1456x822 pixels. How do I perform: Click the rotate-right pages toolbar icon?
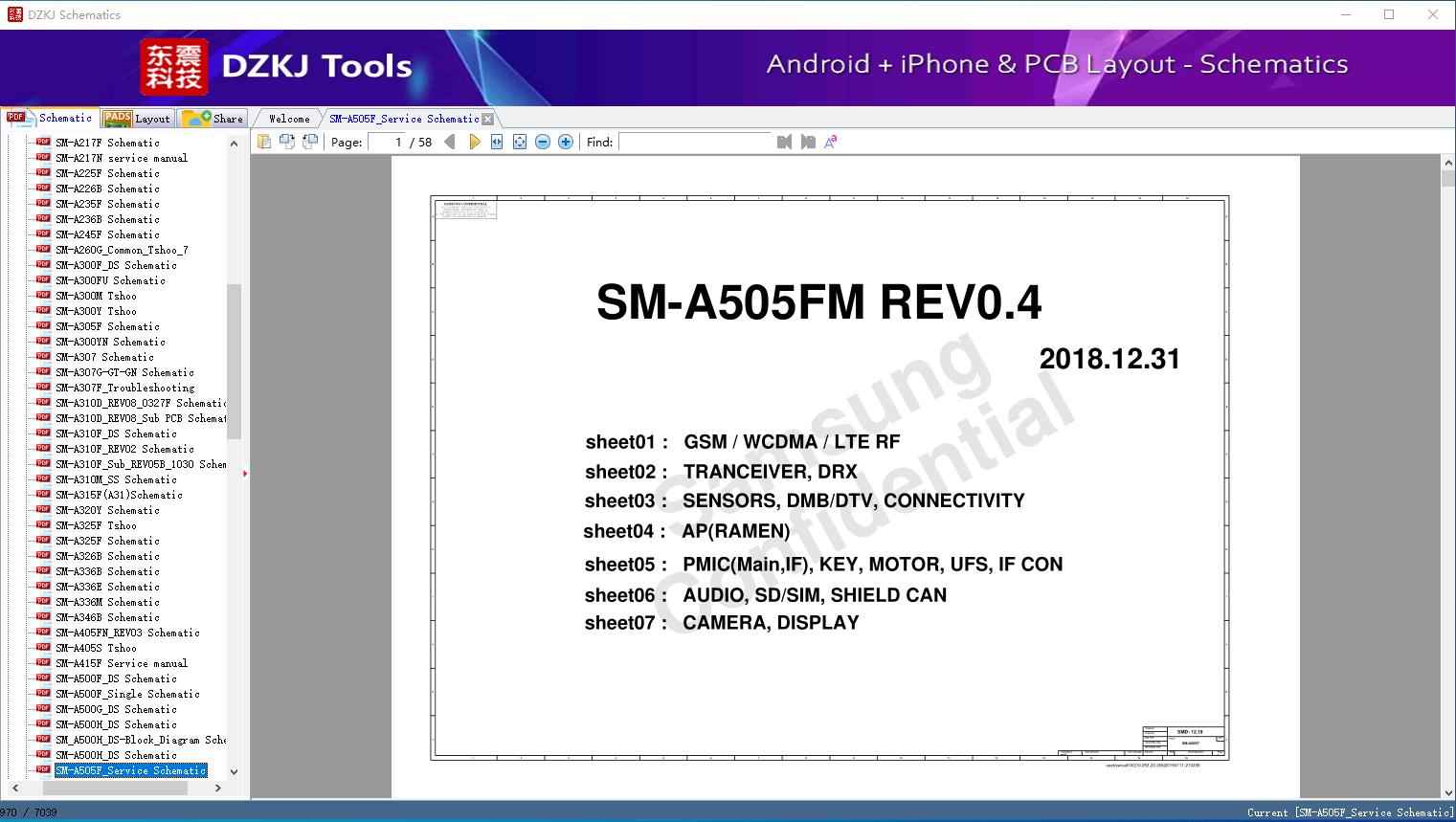pos(309,142)
